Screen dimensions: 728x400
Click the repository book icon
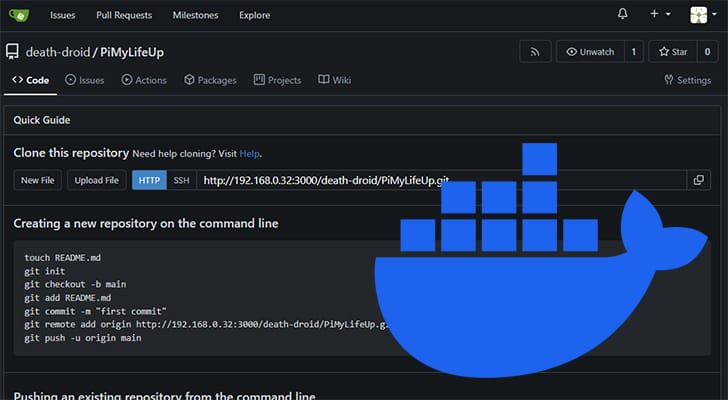pyautogui.click(x=13, y=52)
